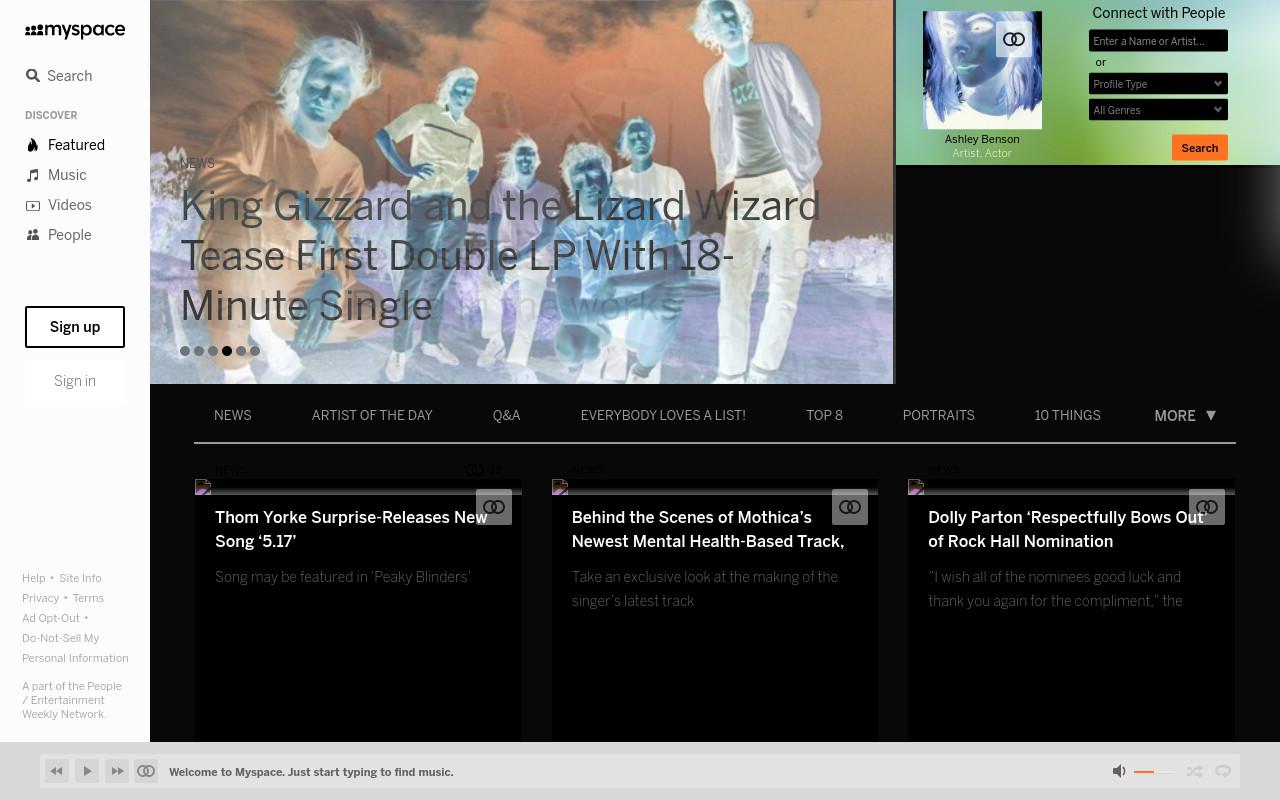Switch to the NEWS tab

[x=233, y=416]
